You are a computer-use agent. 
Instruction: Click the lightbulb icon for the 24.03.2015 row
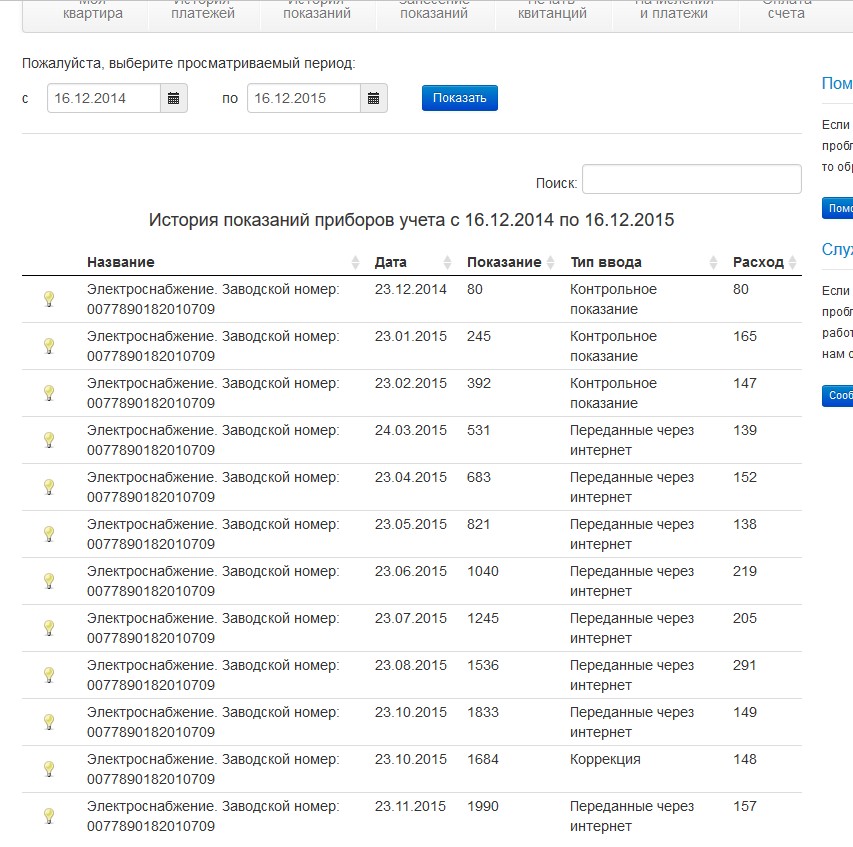point(48,440)
